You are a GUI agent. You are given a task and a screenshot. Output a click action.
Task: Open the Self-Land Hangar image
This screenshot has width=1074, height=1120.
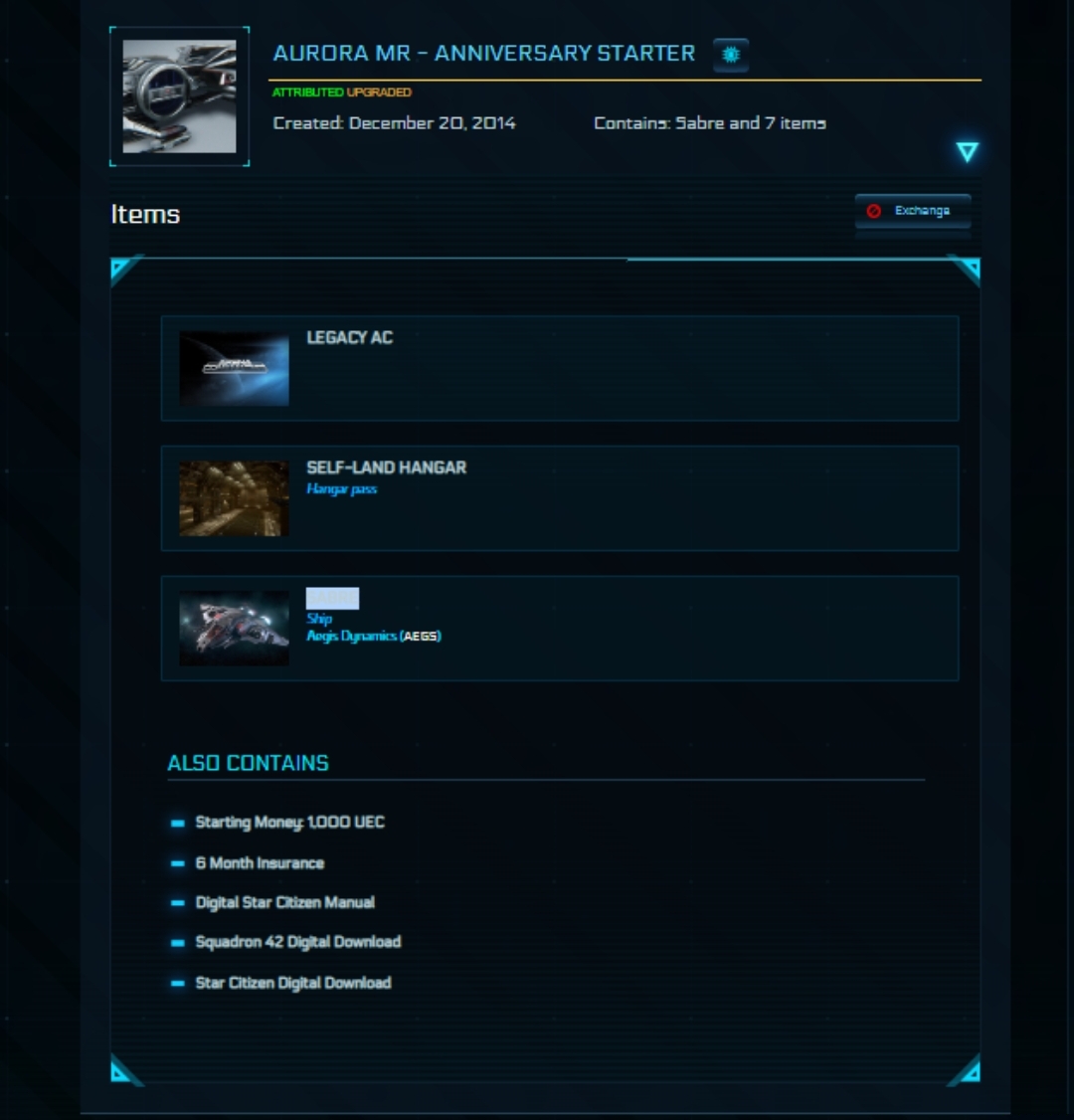[x=235, y=498]
